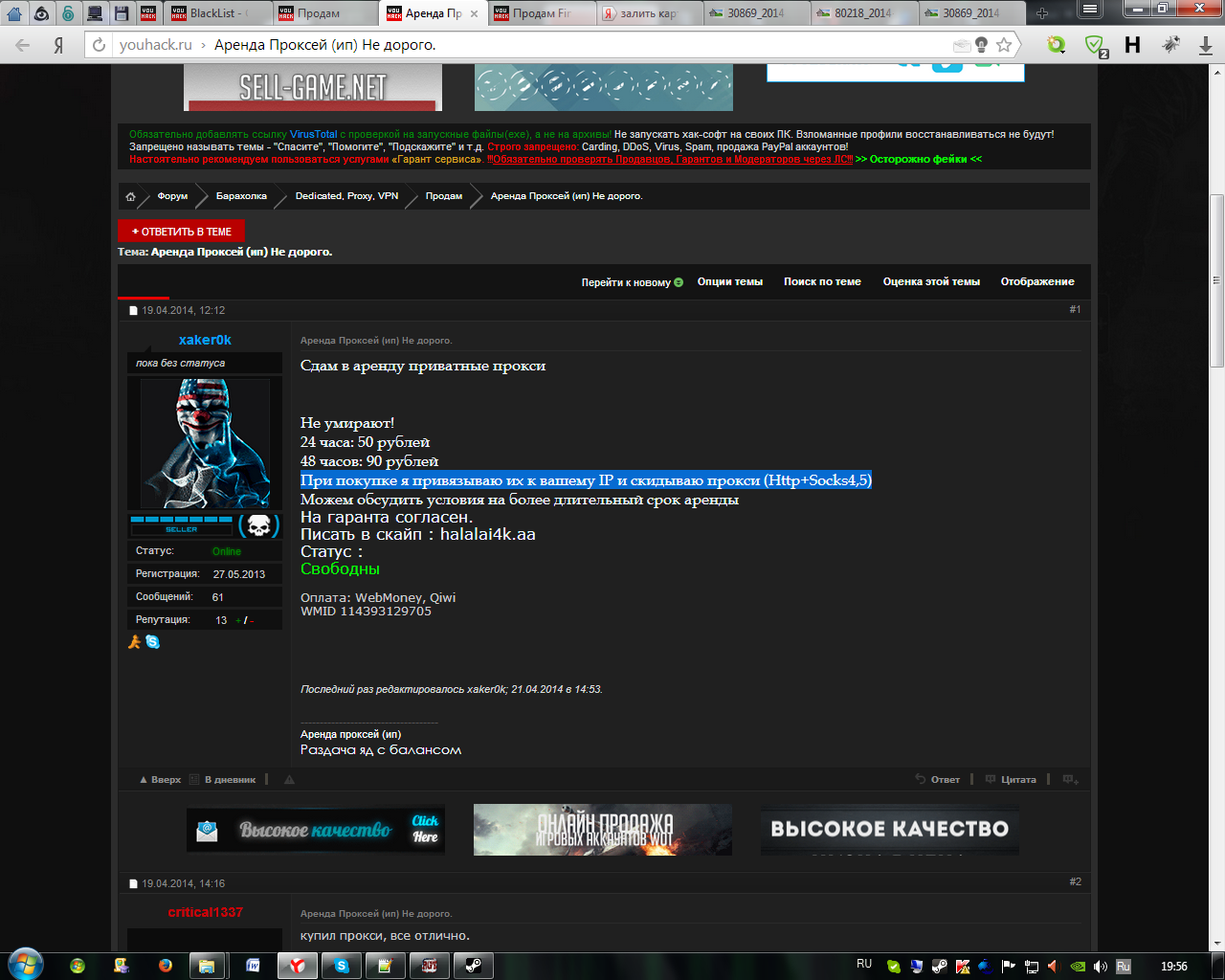Click the taskbar clock showing 19:56
1225x980 pixels.
pyautogui.click(x=1173, y=967)
